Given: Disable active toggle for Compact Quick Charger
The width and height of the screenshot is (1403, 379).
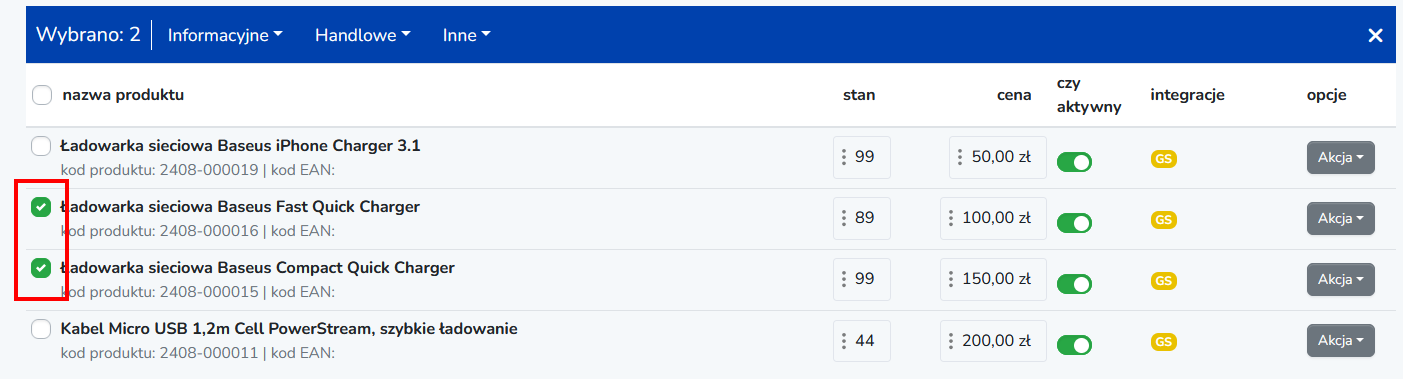Looking at the screenshot, I should click(x=1075, y=284).
